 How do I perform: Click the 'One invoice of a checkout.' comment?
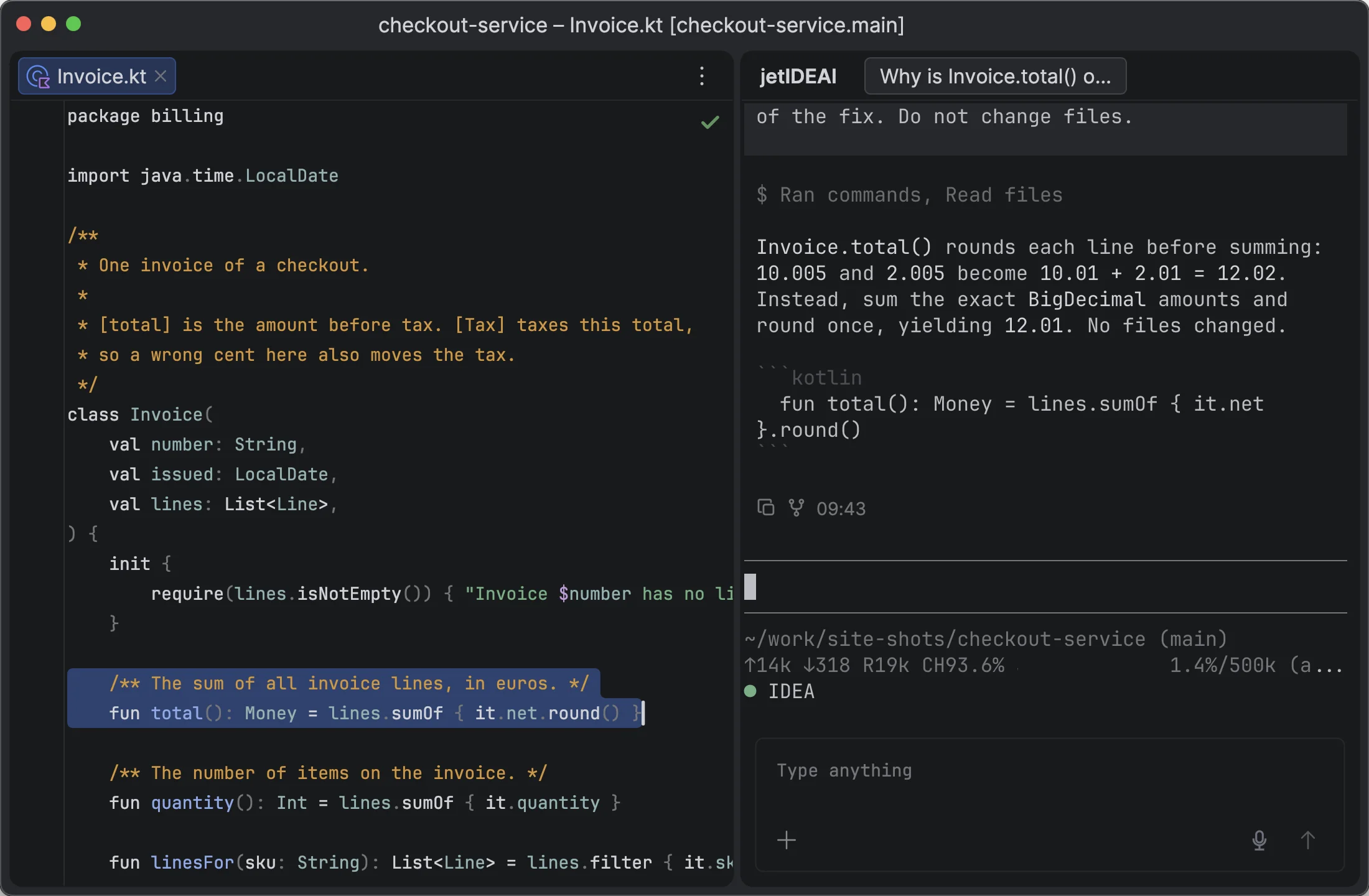(234, 266)
